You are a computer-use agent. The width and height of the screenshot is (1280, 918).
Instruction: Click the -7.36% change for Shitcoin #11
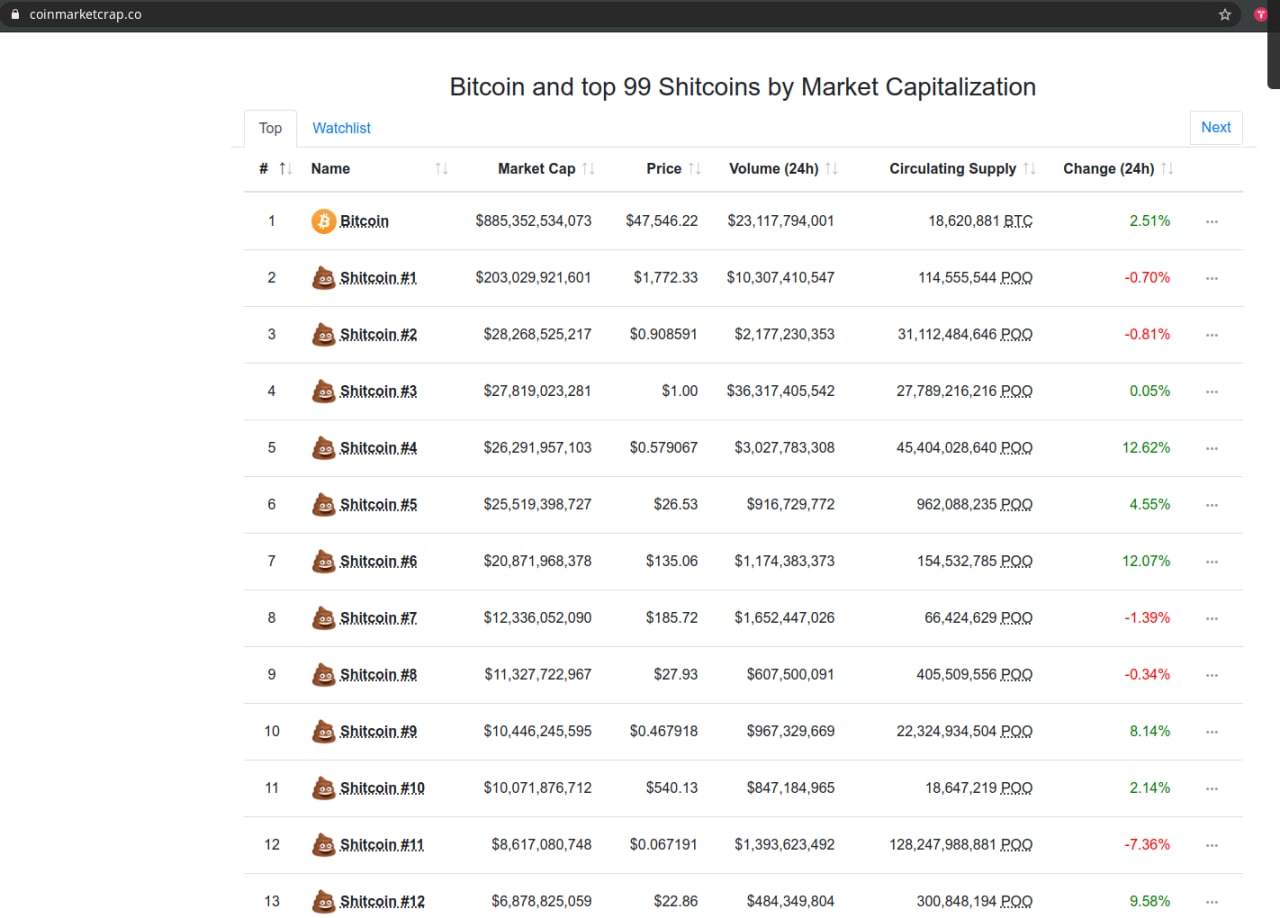pyautogui.click(x=1147, y=845)
